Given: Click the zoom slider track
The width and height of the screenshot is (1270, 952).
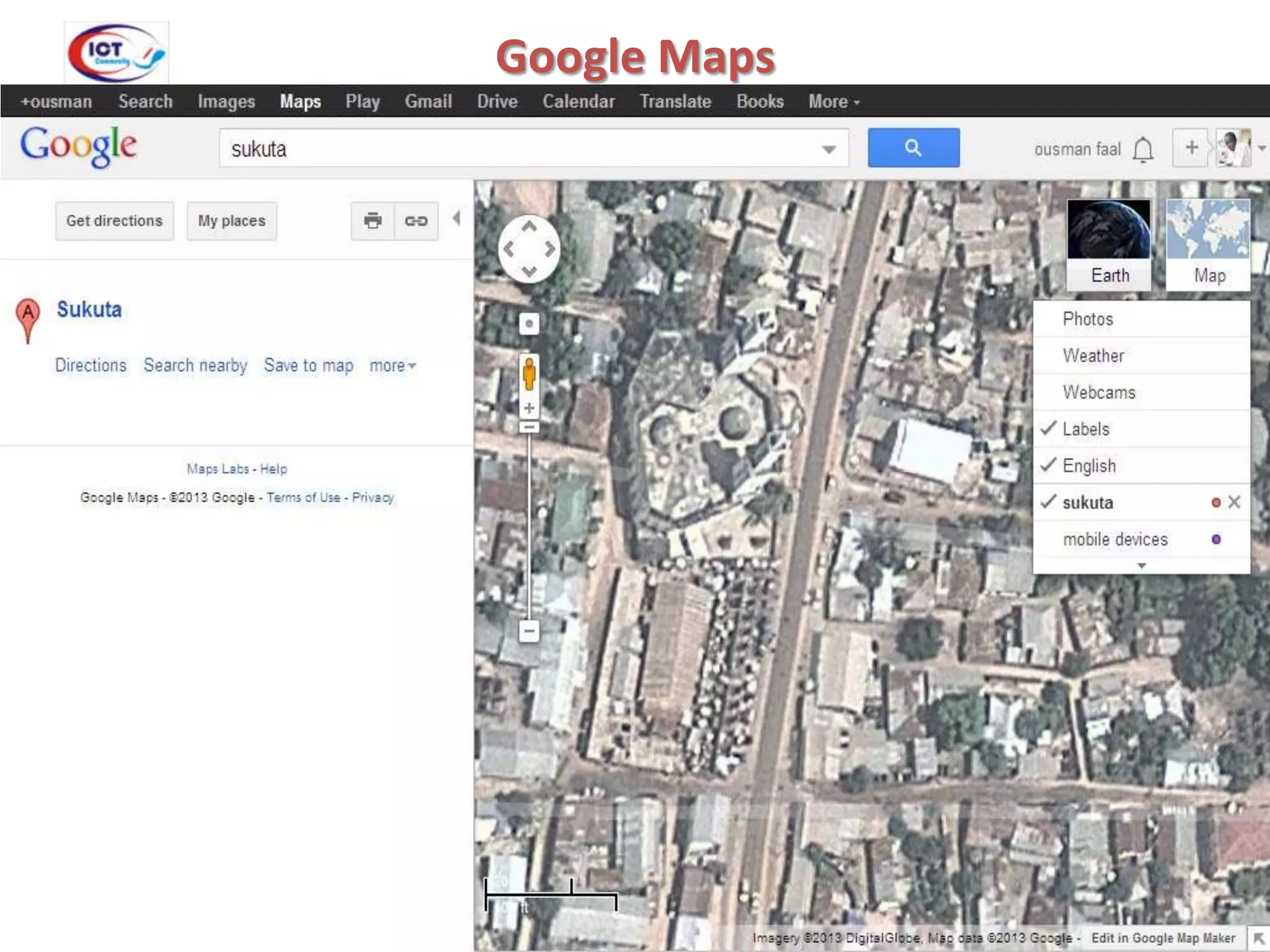Looking at the screenshot, I should [x=529, y=527].
